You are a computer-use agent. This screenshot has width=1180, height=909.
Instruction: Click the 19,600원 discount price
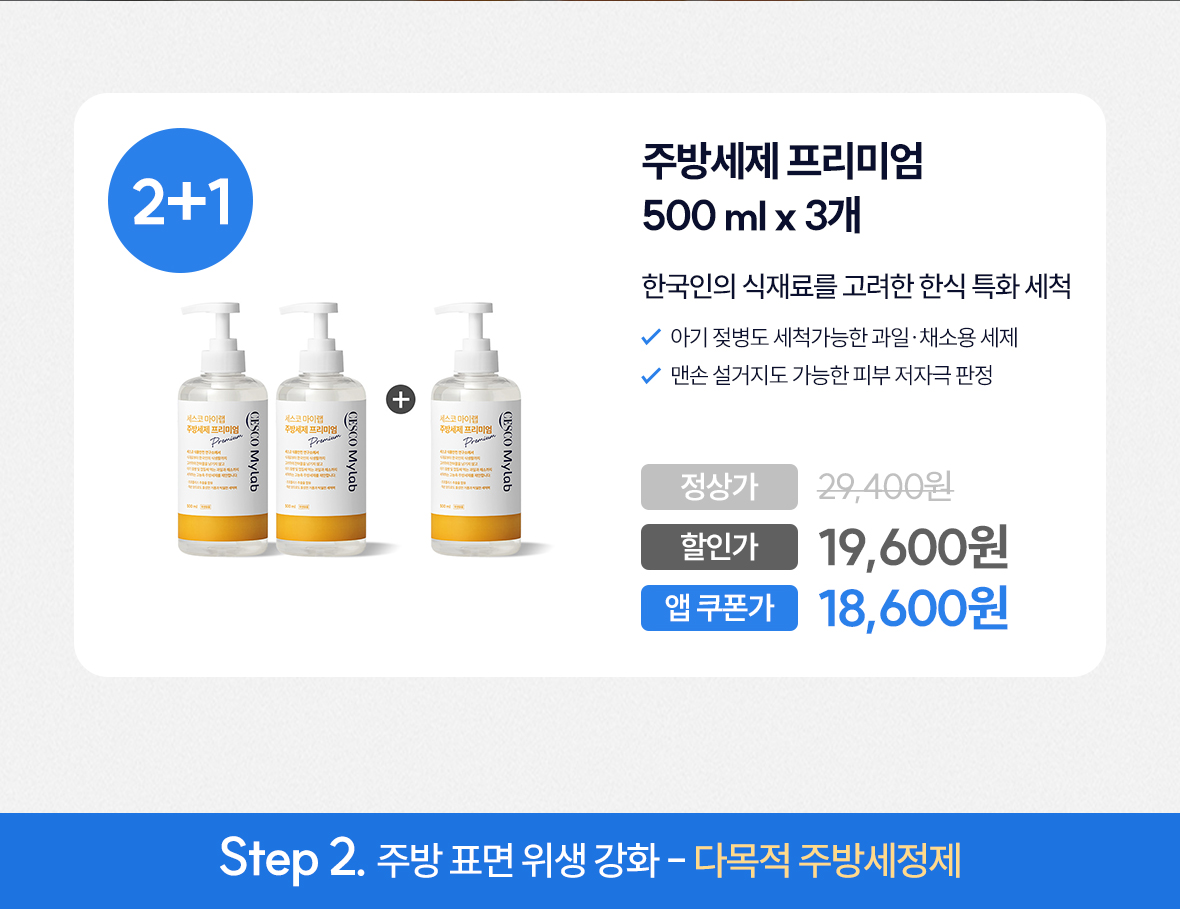tap(913, 547)
